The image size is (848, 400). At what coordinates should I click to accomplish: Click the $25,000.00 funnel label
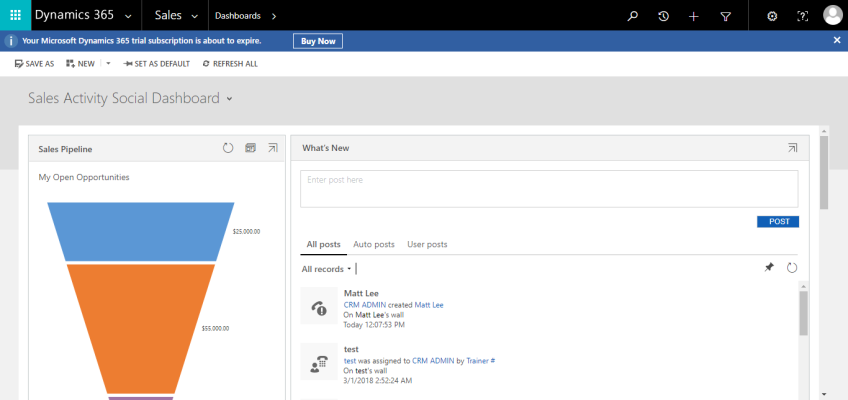[247, 231]
